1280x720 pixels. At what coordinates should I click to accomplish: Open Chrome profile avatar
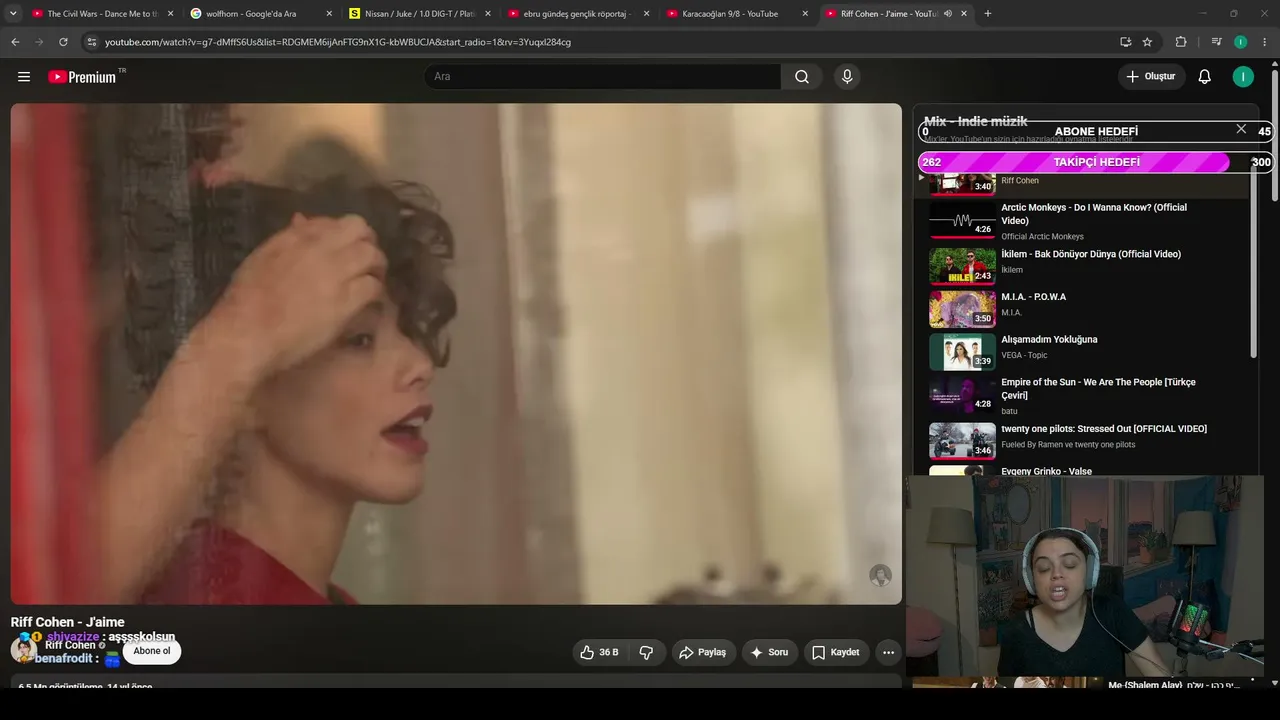1240,42
